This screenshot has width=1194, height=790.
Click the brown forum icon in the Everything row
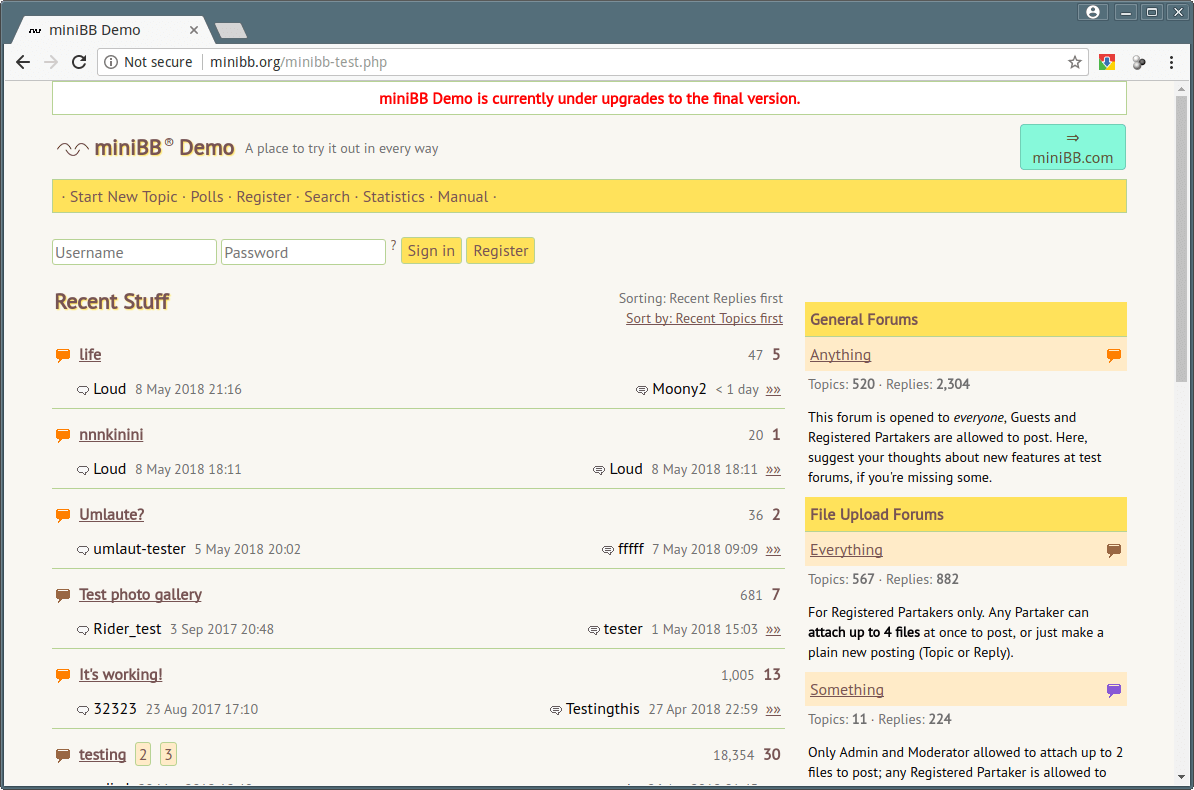(1113, 550)
